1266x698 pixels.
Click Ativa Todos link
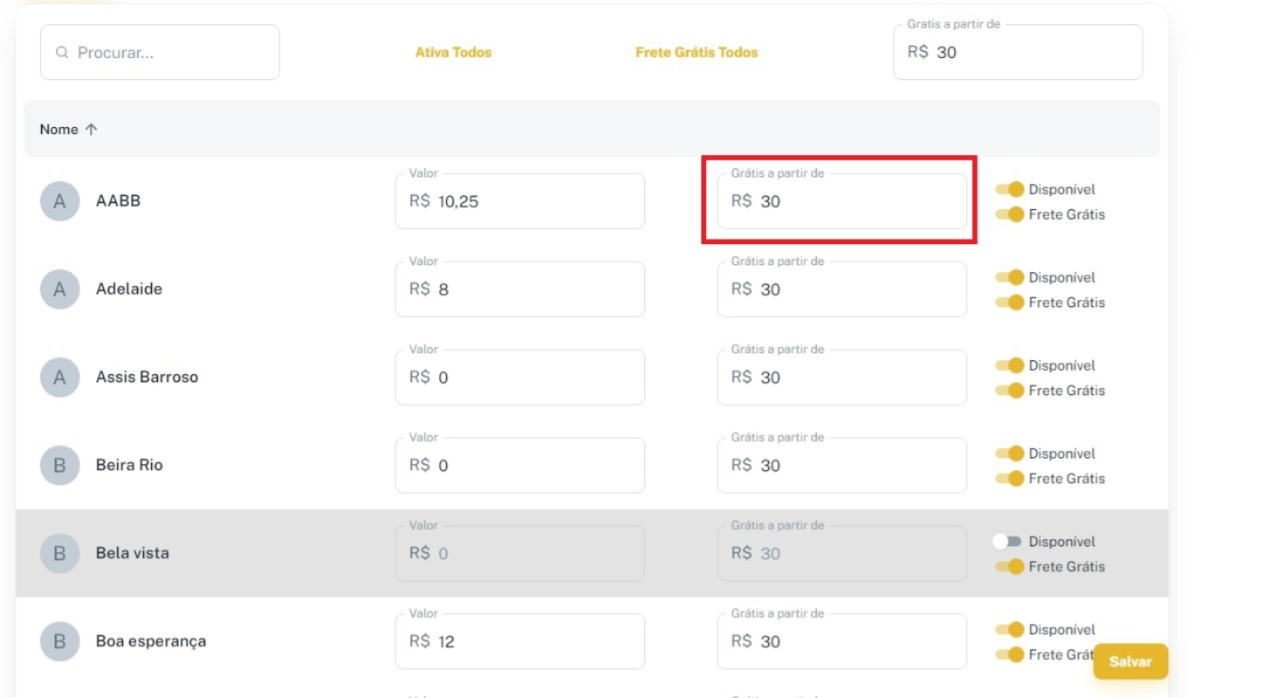[x=453, y=52]
